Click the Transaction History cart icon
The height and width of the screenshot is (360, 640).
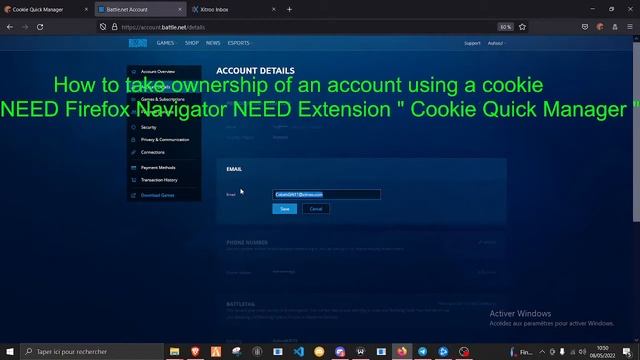pyautogui.click(x=133, y=180)
